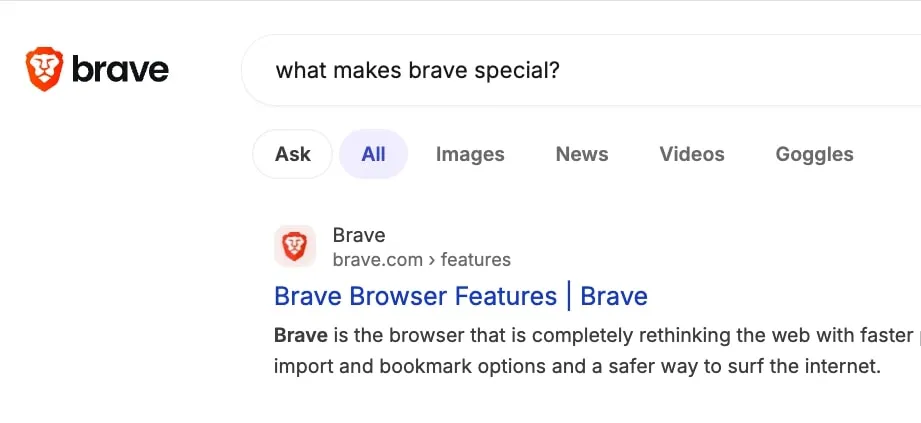
Task: Click the Brave site name above the URL
Action: pyautogui.click(x=359, y=235)
